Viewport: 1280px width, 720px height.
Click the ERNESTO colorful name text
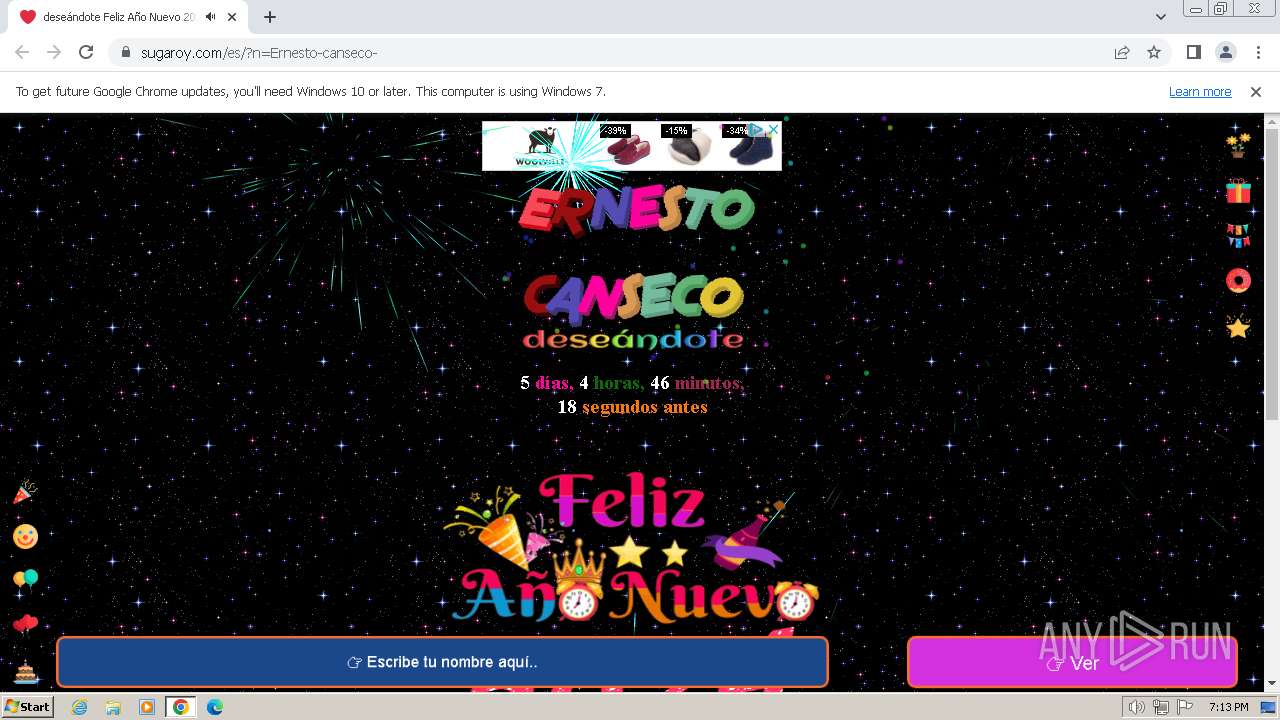[x=636, y=210]
